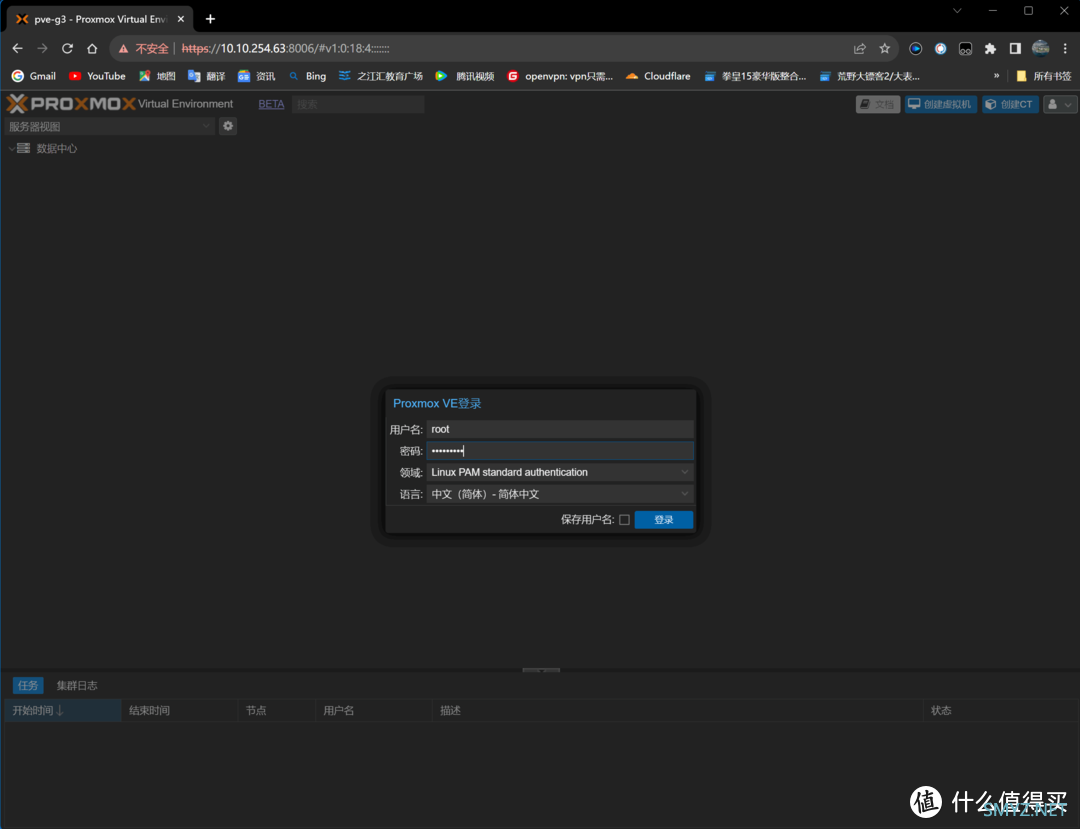Click the Proxmox logo in header
The height and width of the screenshot is (829, 1080).
point(71,104)
